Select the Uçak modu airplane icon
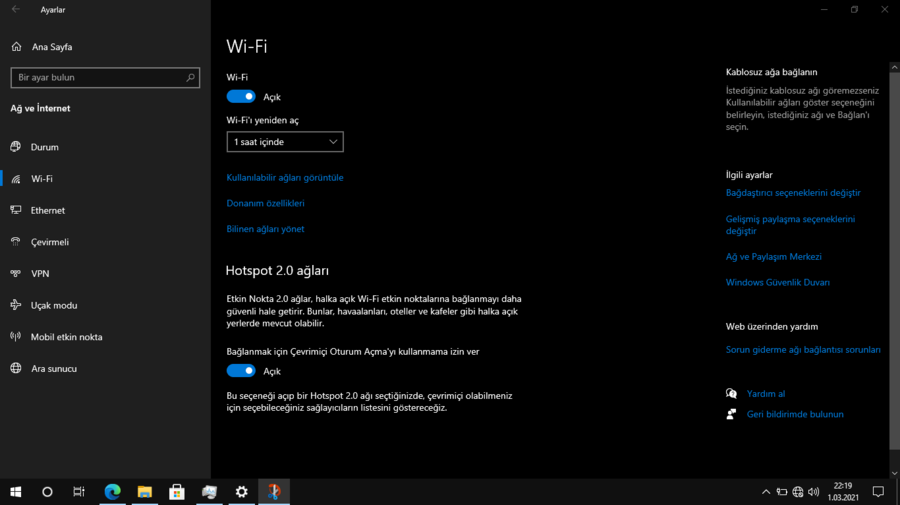 coord(15,305)
